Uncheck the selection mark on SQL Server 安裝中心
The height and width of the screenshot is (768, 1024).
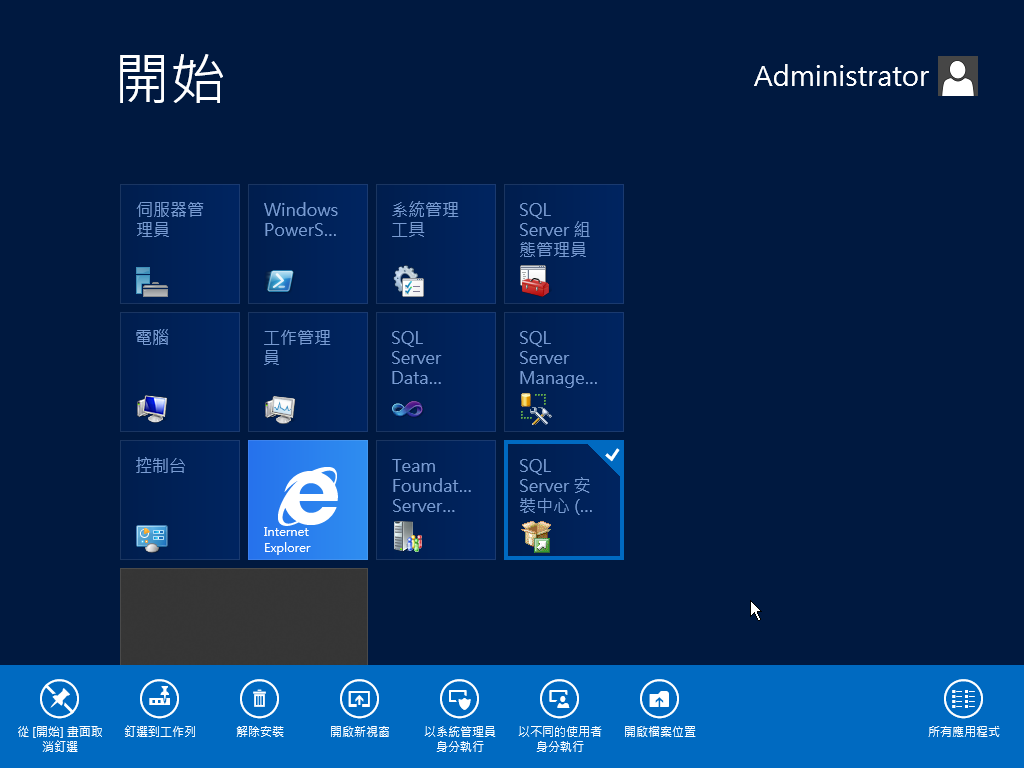(x=612, y=455)
